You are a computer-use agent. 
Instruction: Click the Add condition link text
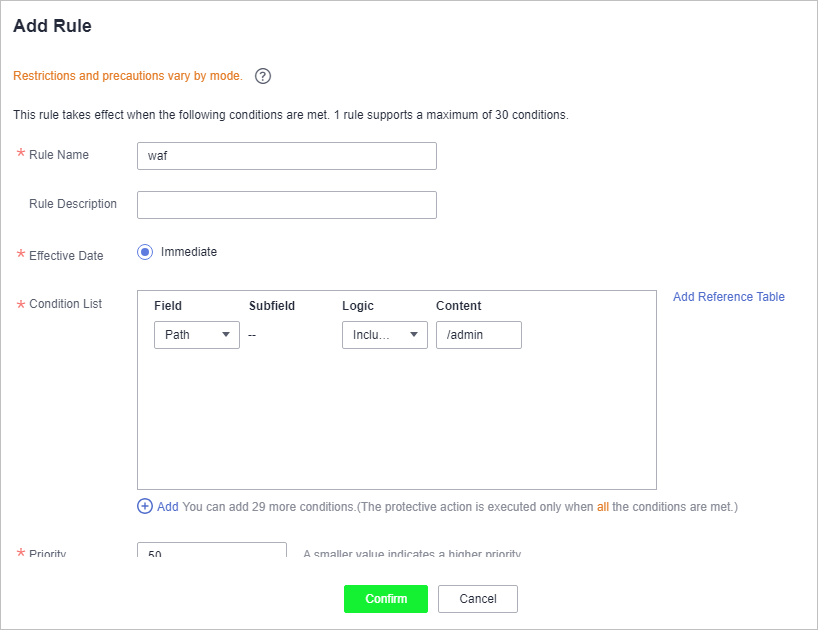168,506
